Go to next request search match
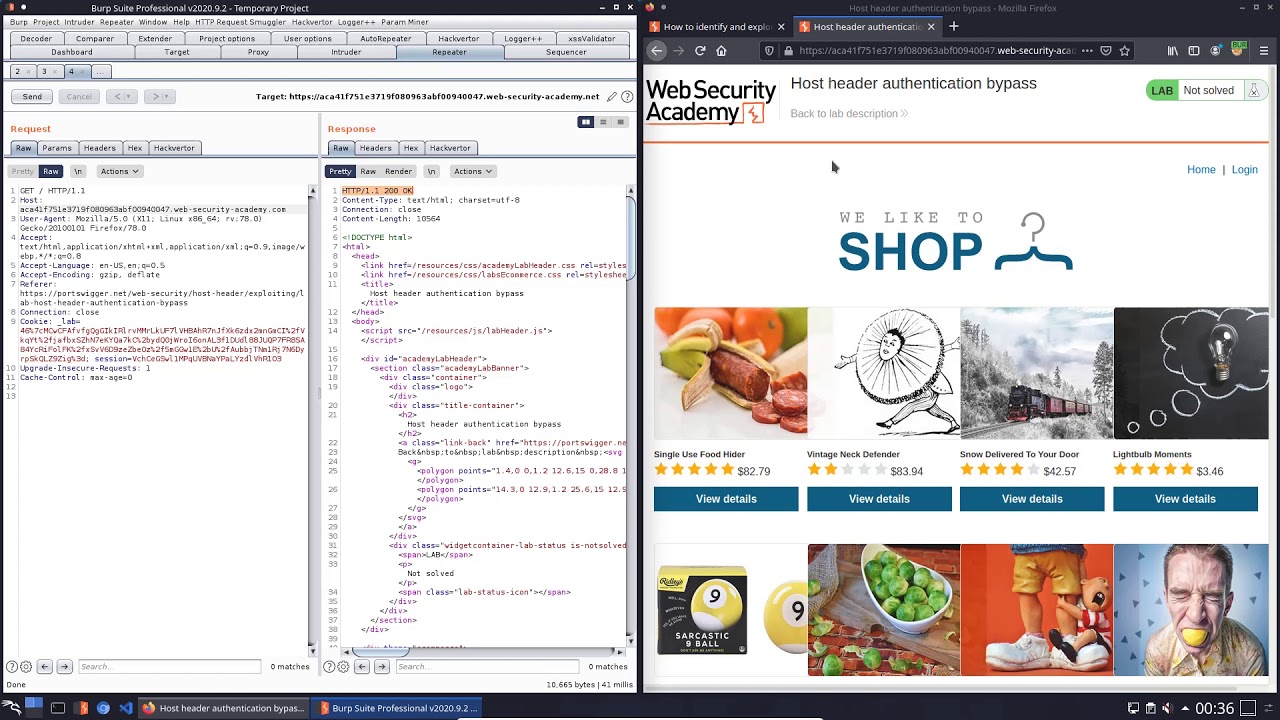This screenshot has height=720, width=1280. (64, 667)
